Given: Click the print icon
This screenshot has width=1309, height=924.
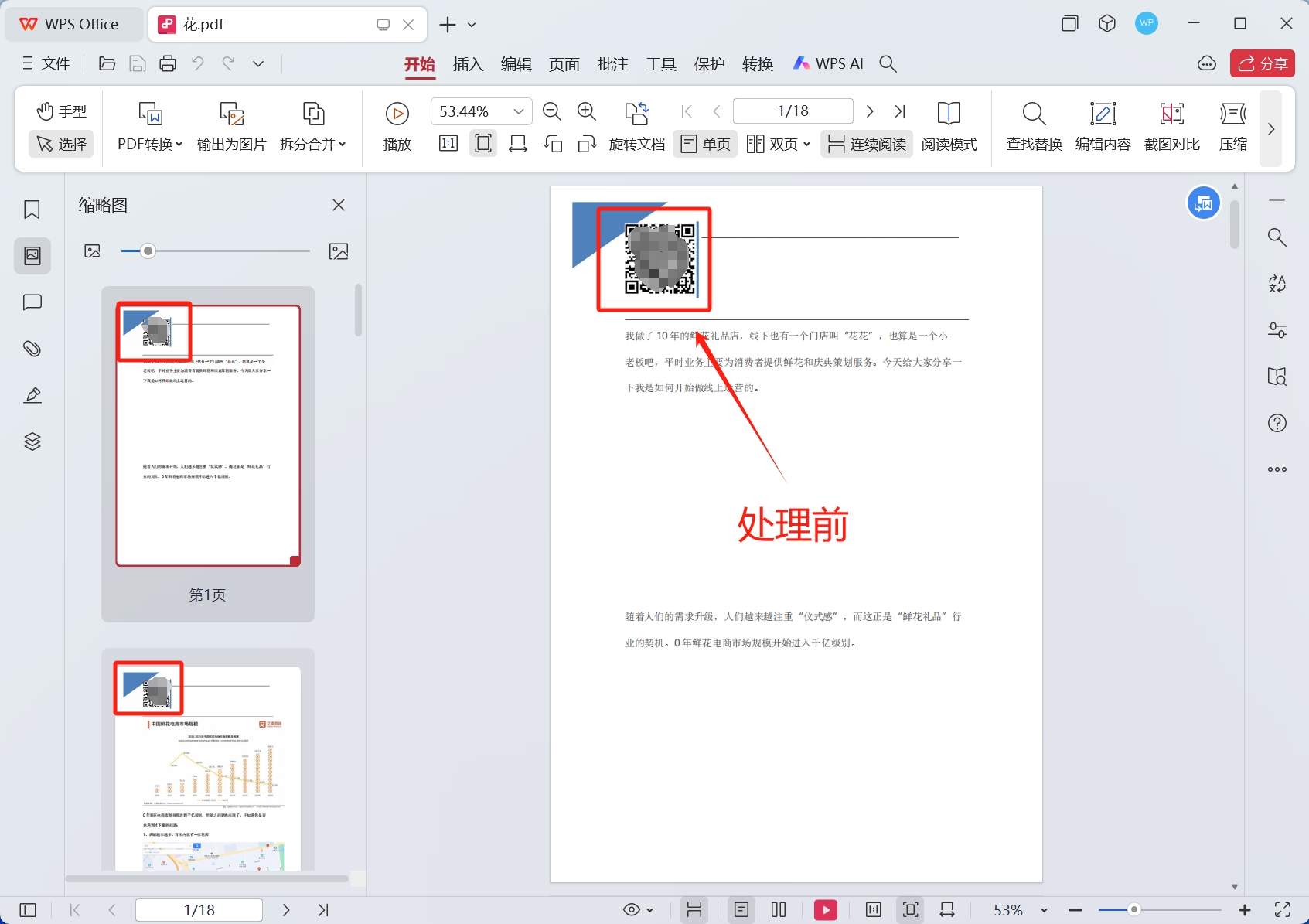Looking at the screenshot, I should click(x=168, y=64).
